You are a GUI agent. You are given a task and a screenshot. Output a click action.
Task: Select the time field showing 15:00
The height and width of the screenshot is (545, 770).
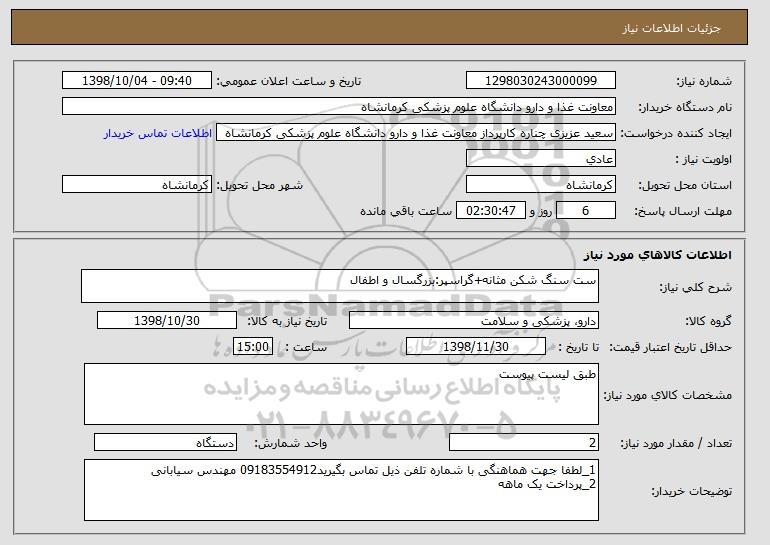click(x=253, y=347)
